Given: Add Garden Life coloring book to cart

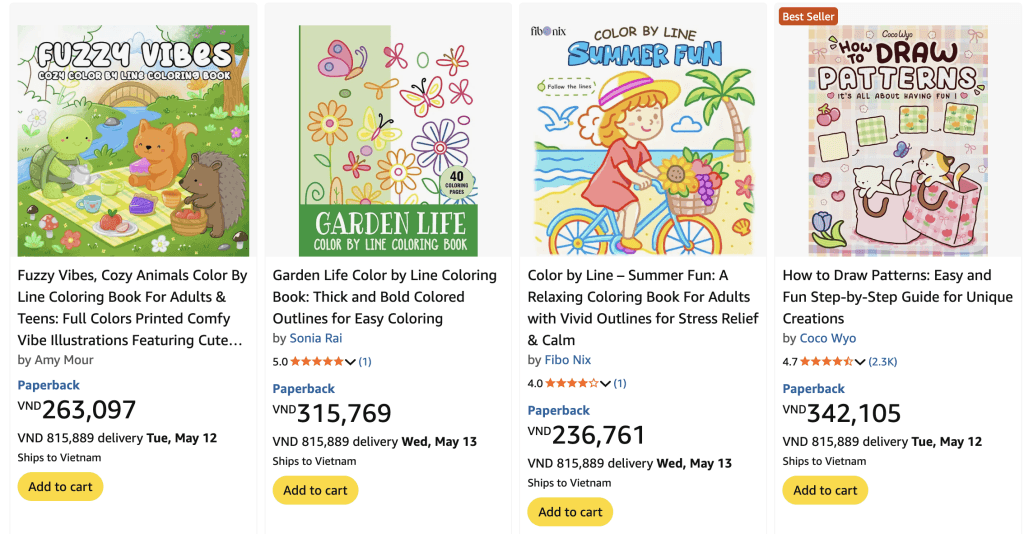Looking at the screenshot, I should pyautogui.click(x=315, y=490).
